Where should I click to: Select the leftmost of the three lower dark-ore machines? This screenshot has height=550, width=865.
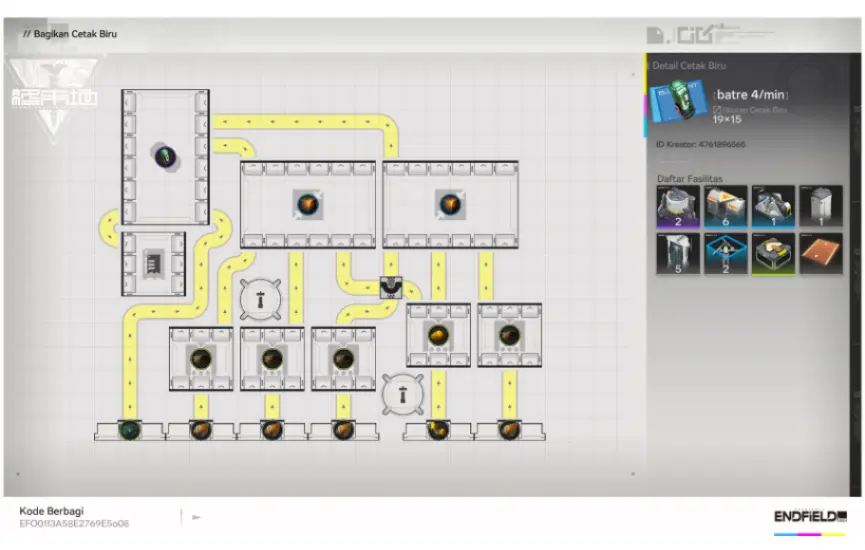(201, 359)
